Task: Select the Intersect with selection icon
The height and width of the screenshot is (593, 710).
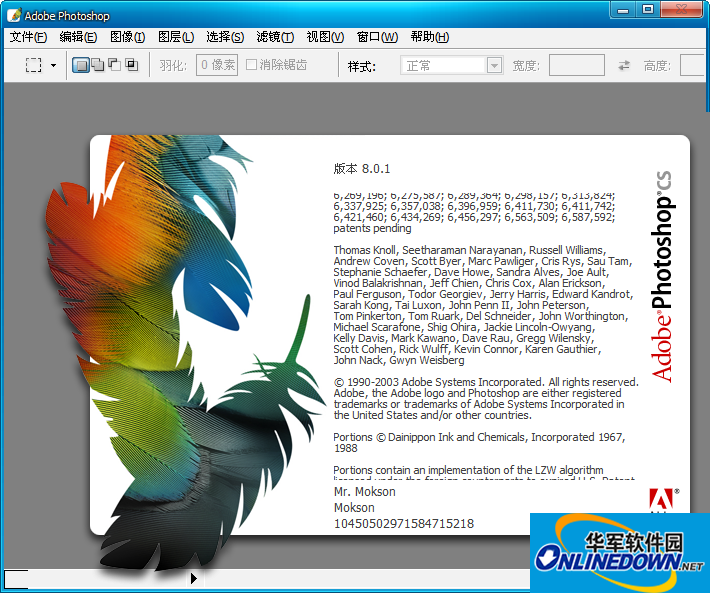Action: pyautogui.click(x=131, y=66)
